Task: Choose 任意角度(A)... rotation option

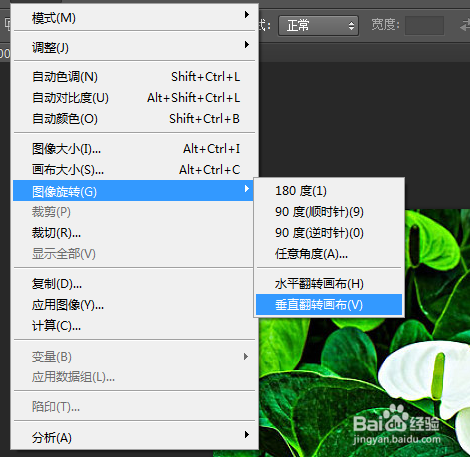Action: (x=329, y=254)
